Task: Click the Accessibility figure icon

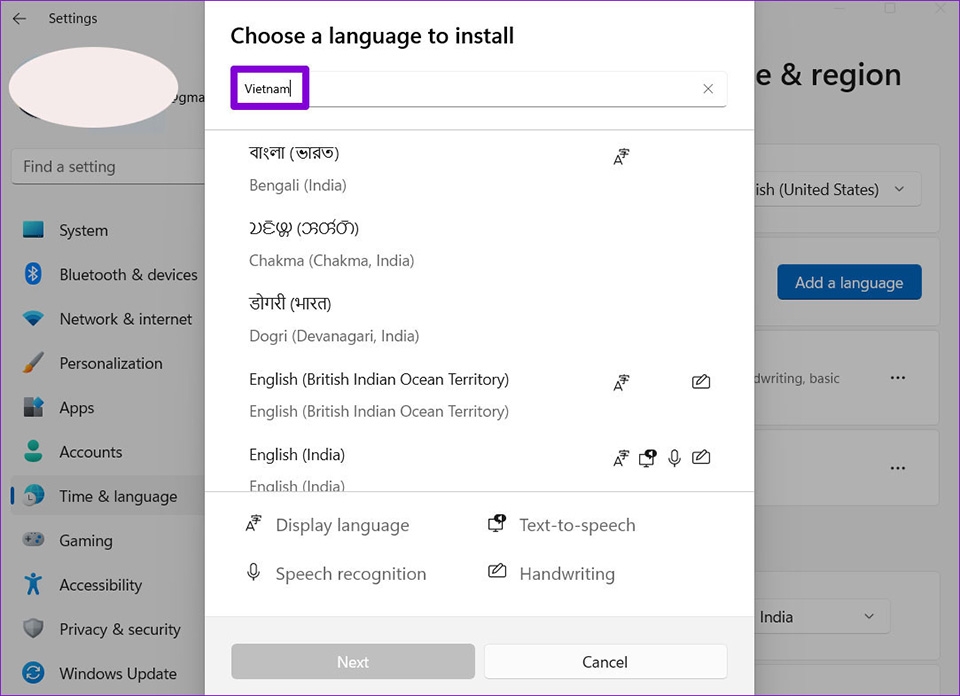Action: pyautogui.click(x=34, y=585)
